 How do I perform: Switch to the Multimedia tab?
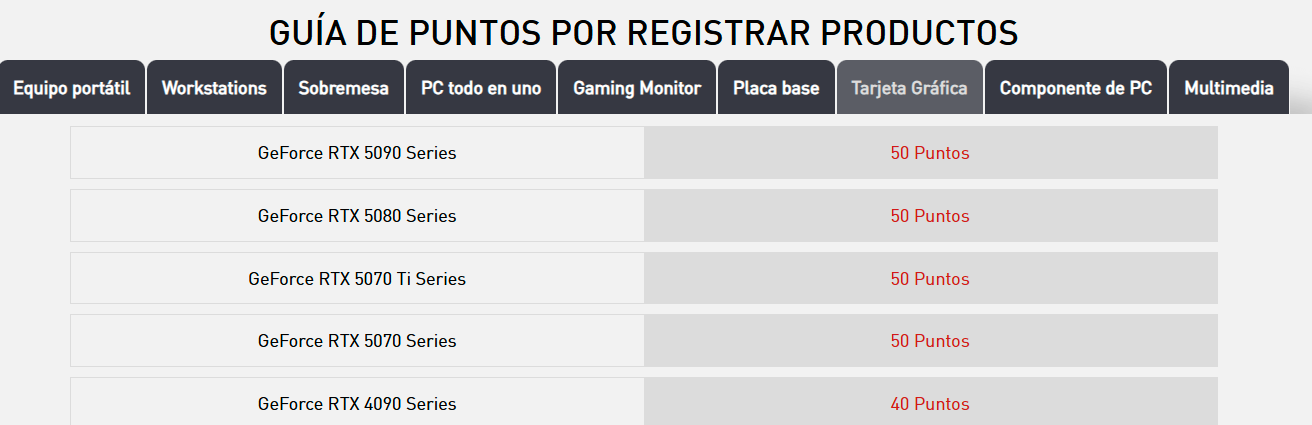(1229, 88)
